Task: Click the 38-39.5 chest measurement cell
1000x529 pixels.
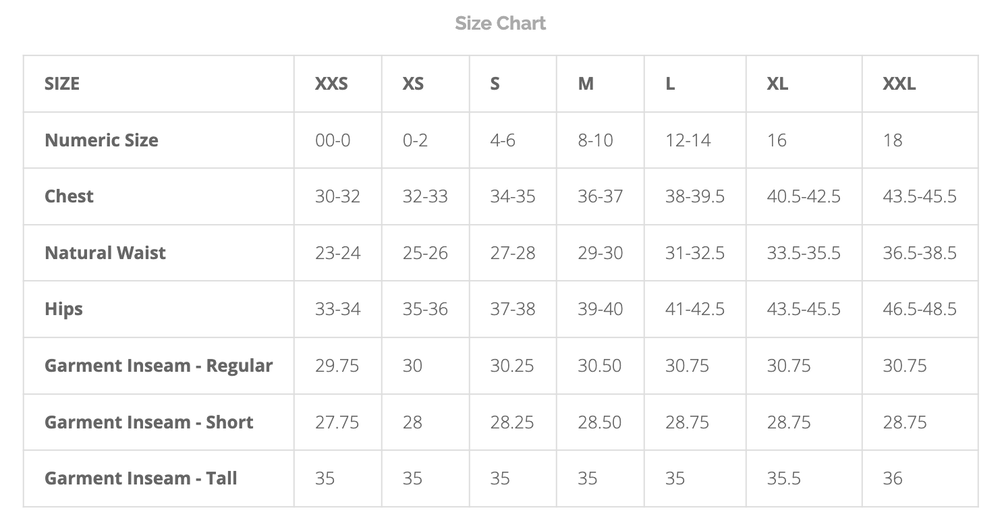Action: [x=695, y=196]
